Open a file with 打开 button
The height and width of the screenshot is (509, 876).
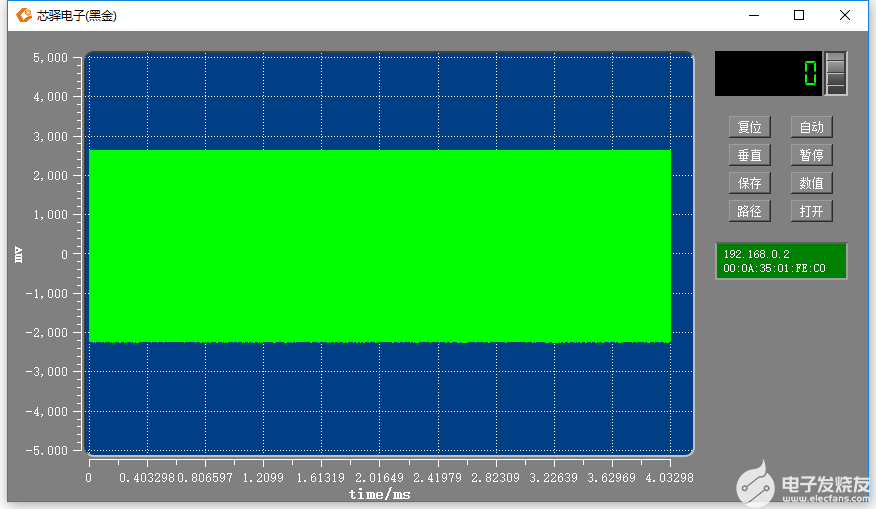811,211
